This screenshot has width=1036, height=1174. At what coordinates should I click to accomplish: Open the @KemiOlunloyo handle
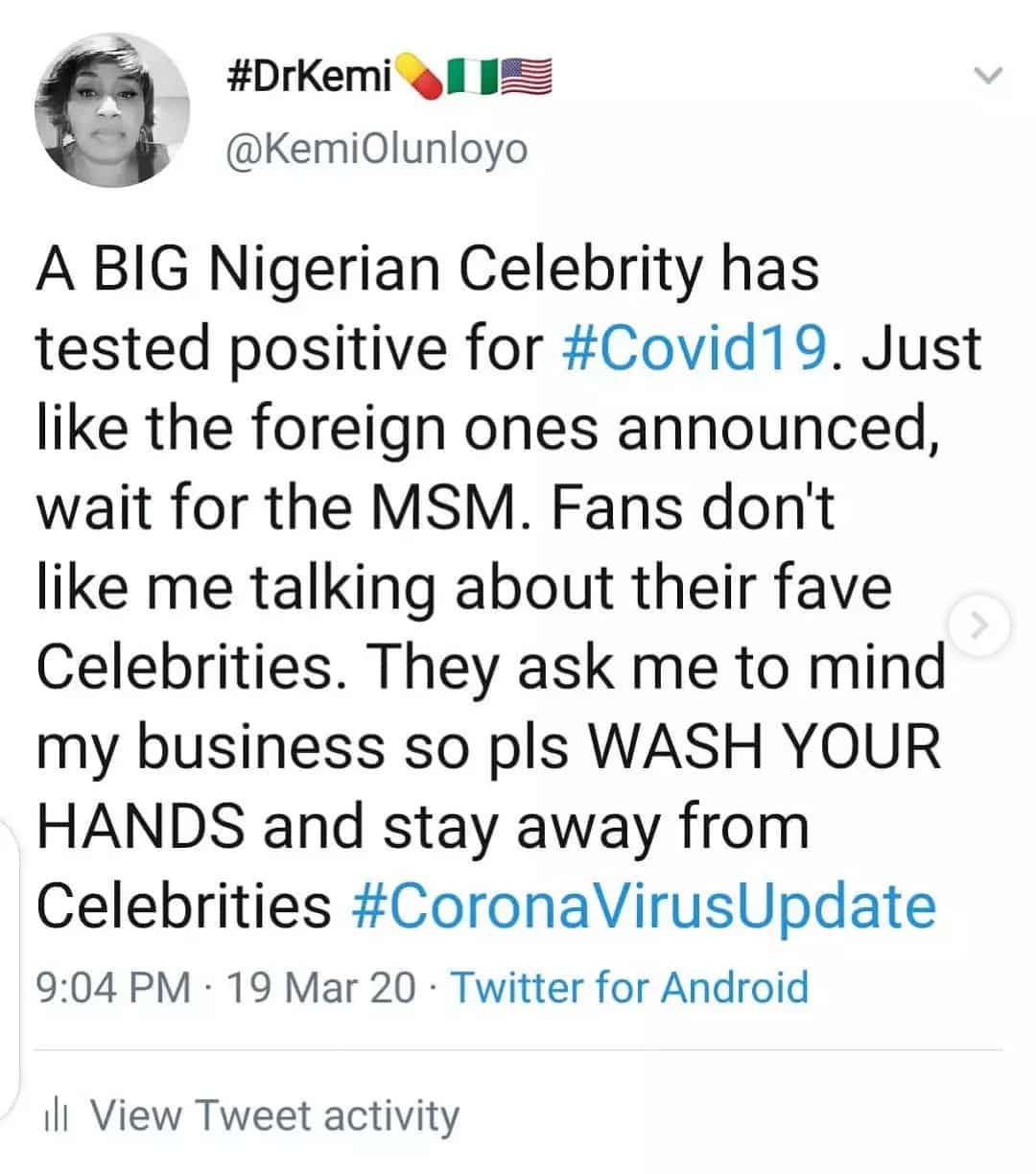373,149
